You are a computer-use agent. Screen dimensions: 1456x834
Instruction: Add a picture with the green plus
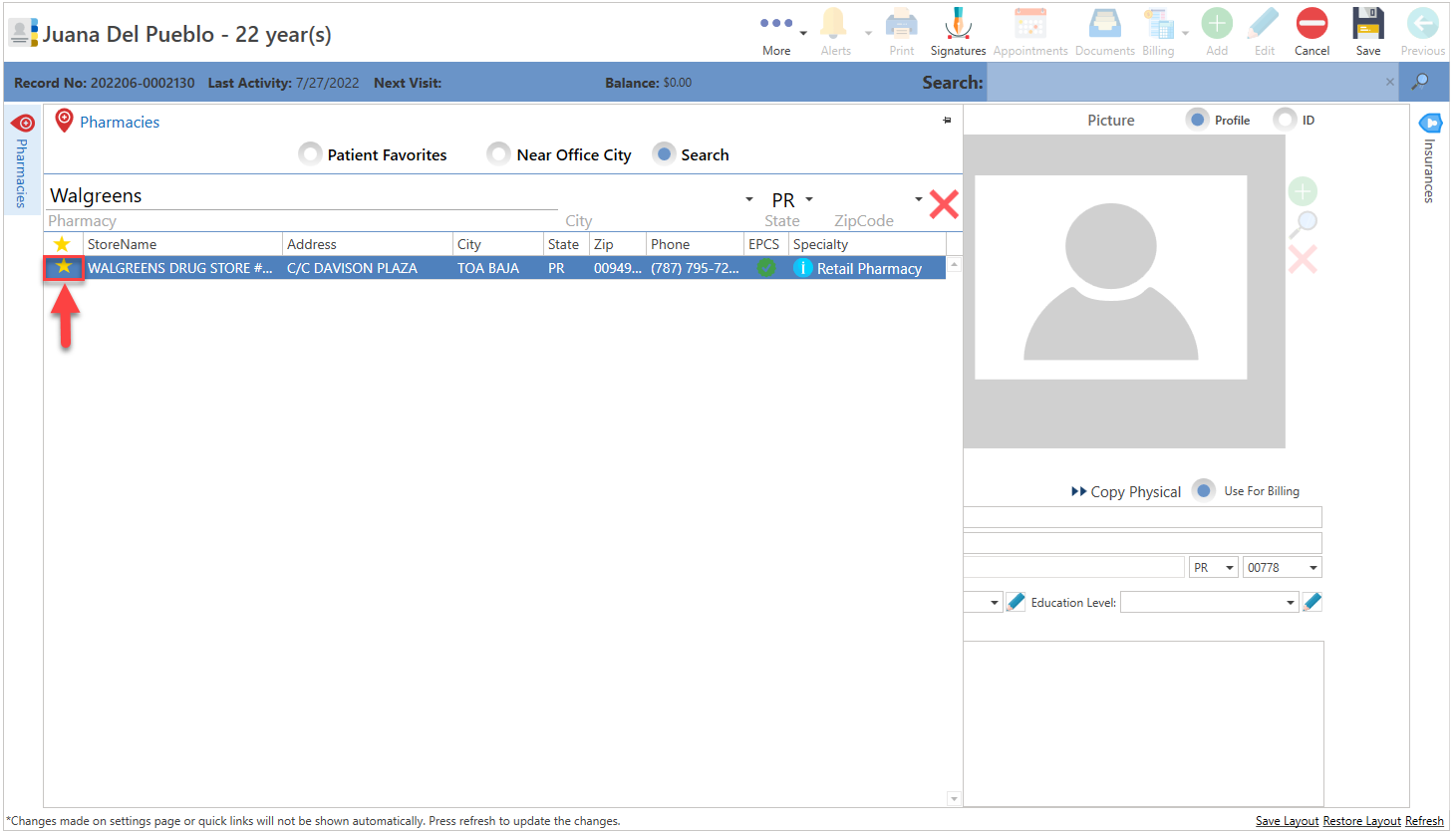click(x=1303, y=190)
